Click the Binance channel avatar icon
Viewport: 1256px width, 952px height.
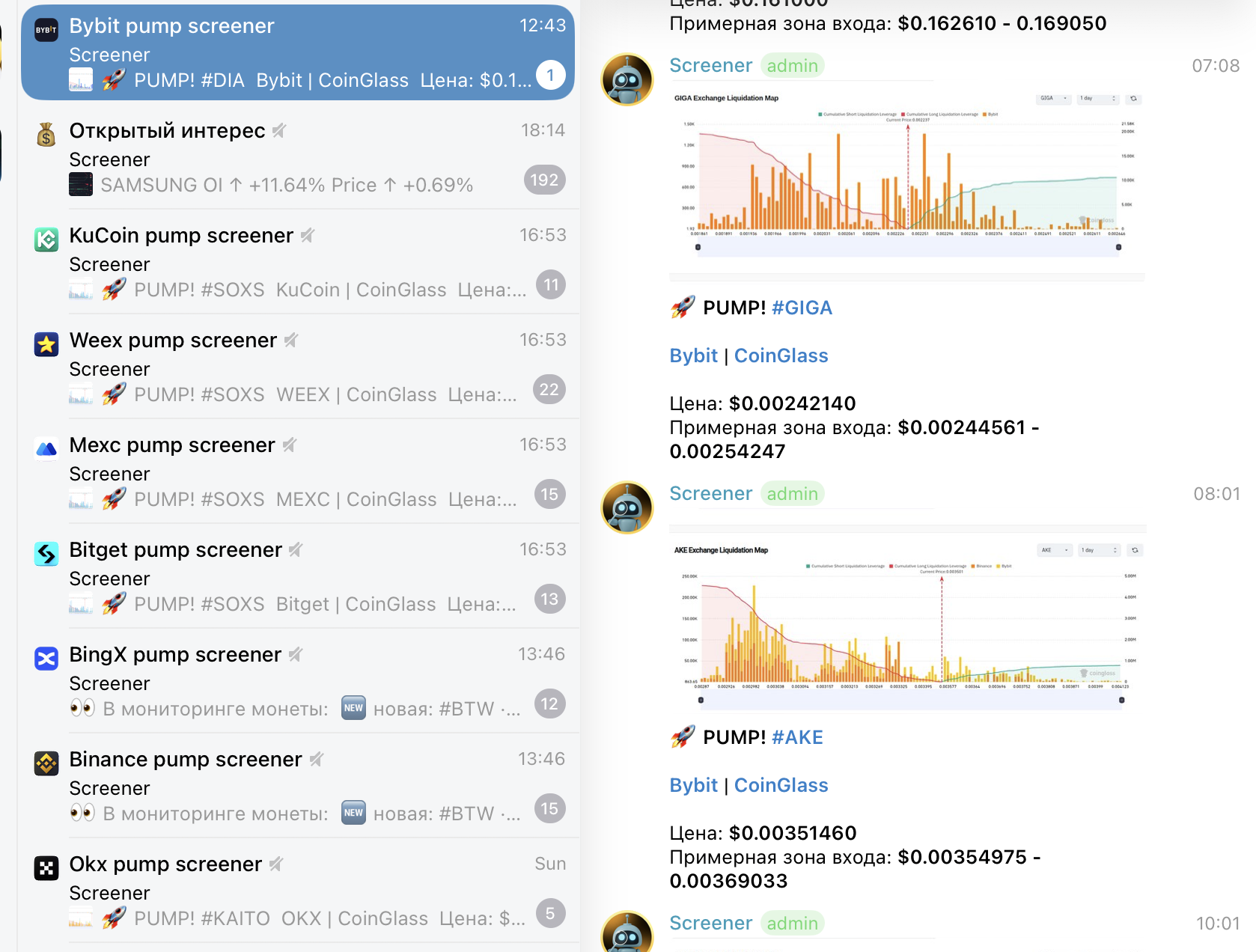46,763
